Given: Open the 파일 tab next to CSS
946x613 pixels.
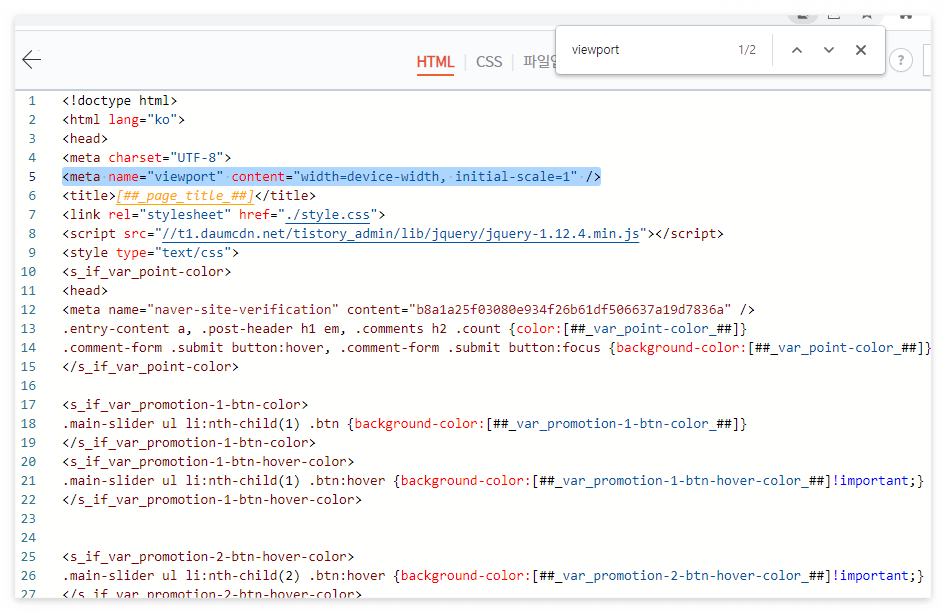Looking at the screenshot, I should click(x=539, y=62).
